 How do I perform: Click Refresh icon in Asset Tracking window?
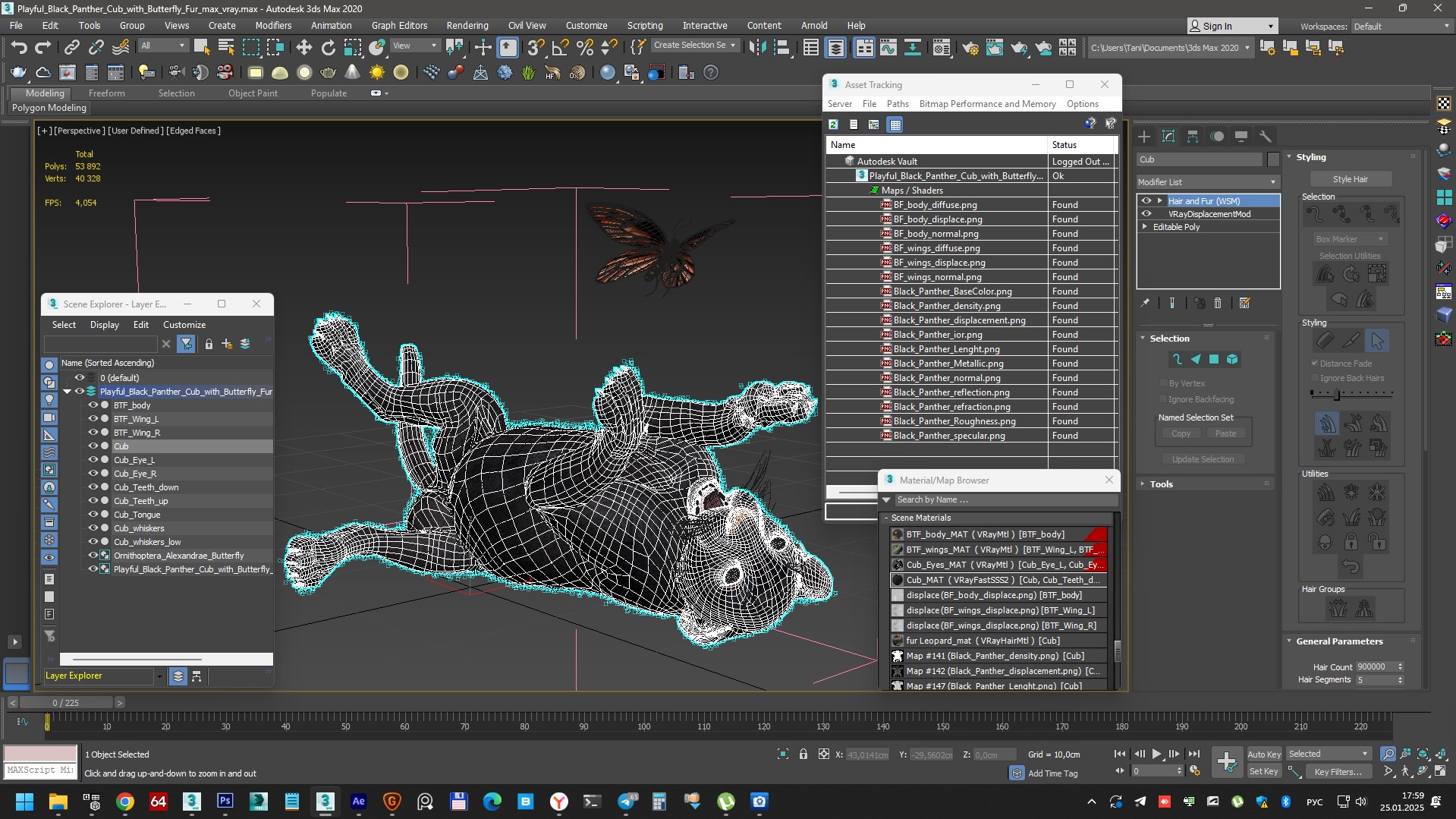click(x=833, y=124)
